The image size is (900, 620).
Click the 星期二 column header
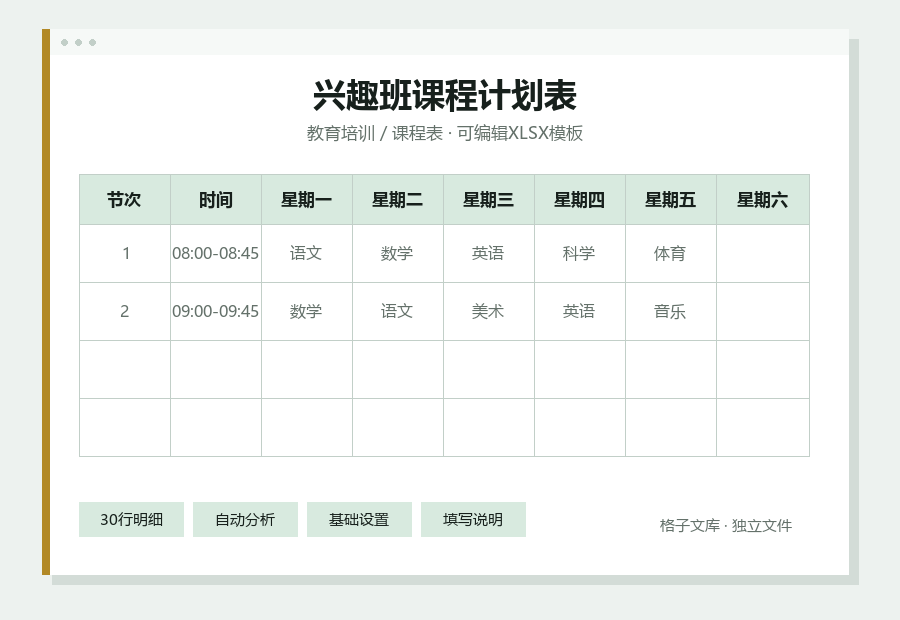398,200
